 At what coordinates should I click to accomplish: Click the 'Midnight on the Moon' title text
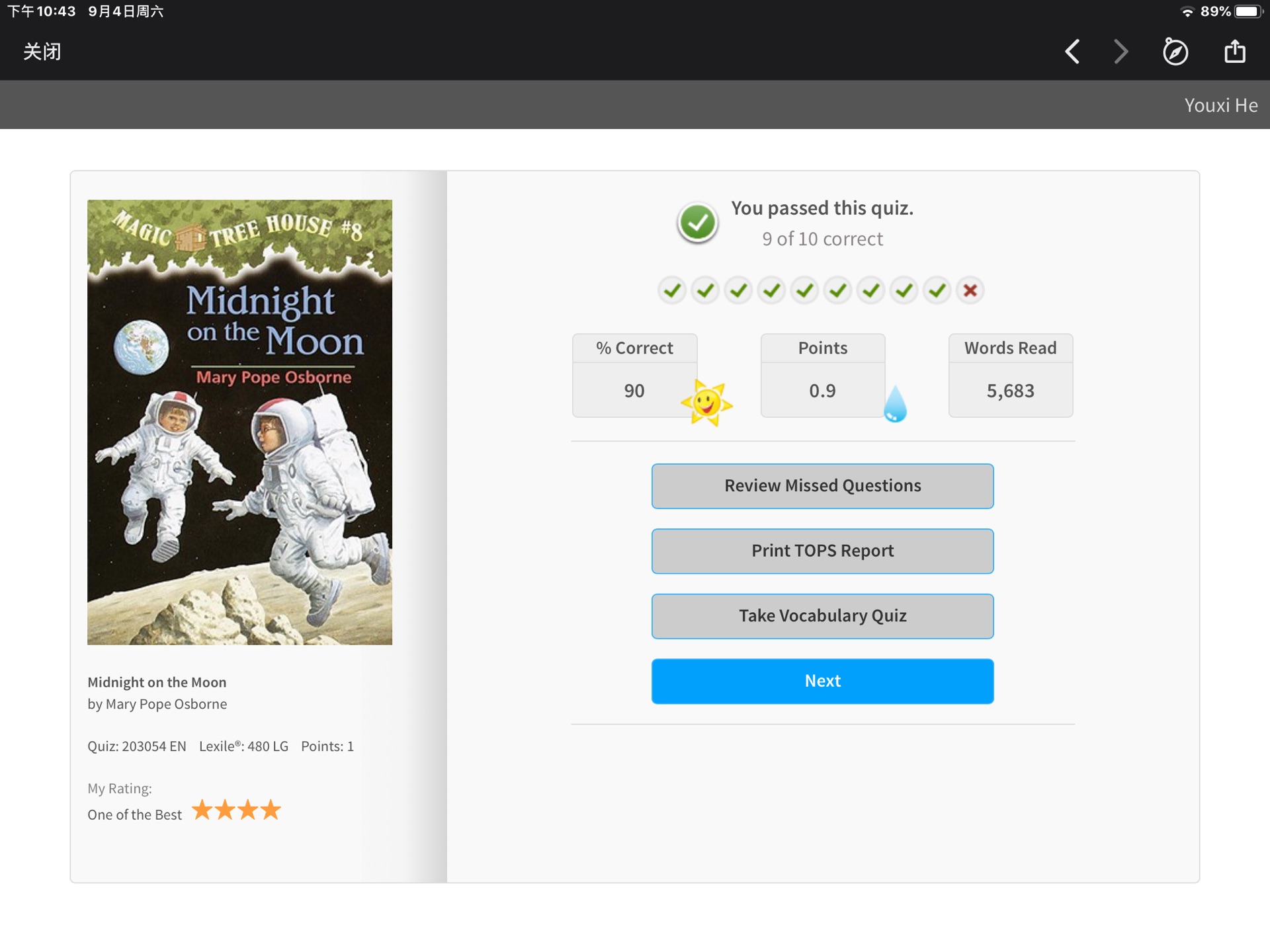pos(157,682)
